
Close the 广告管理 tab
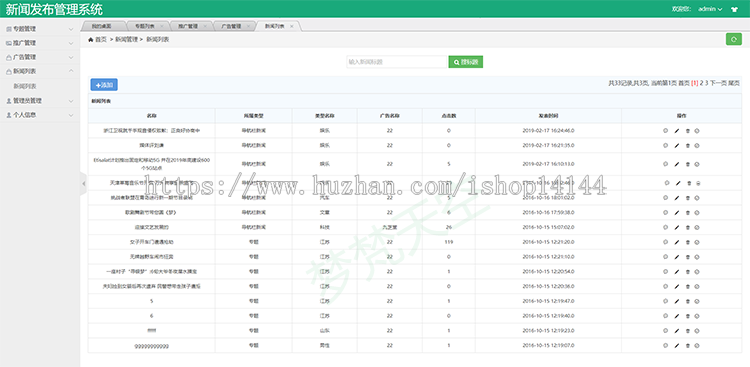pos(248,26)
